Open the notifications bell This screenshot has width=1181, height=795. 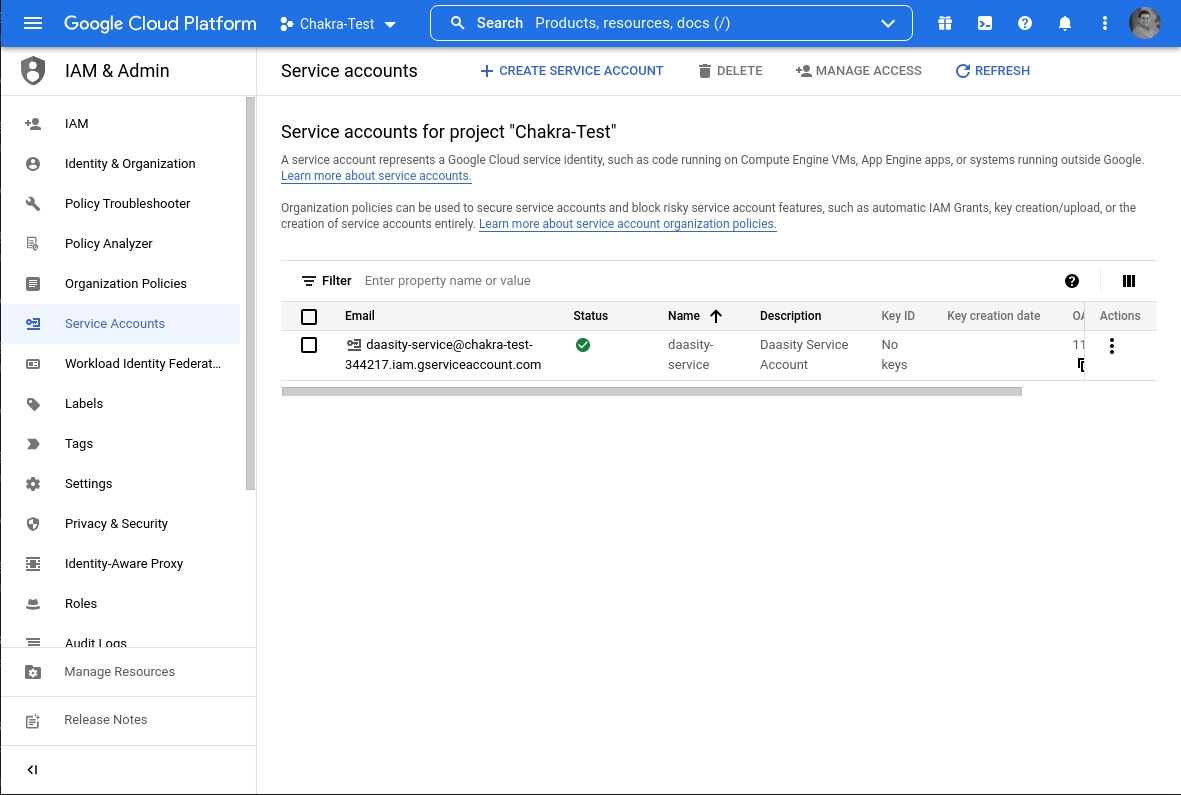pos(1065,23)
